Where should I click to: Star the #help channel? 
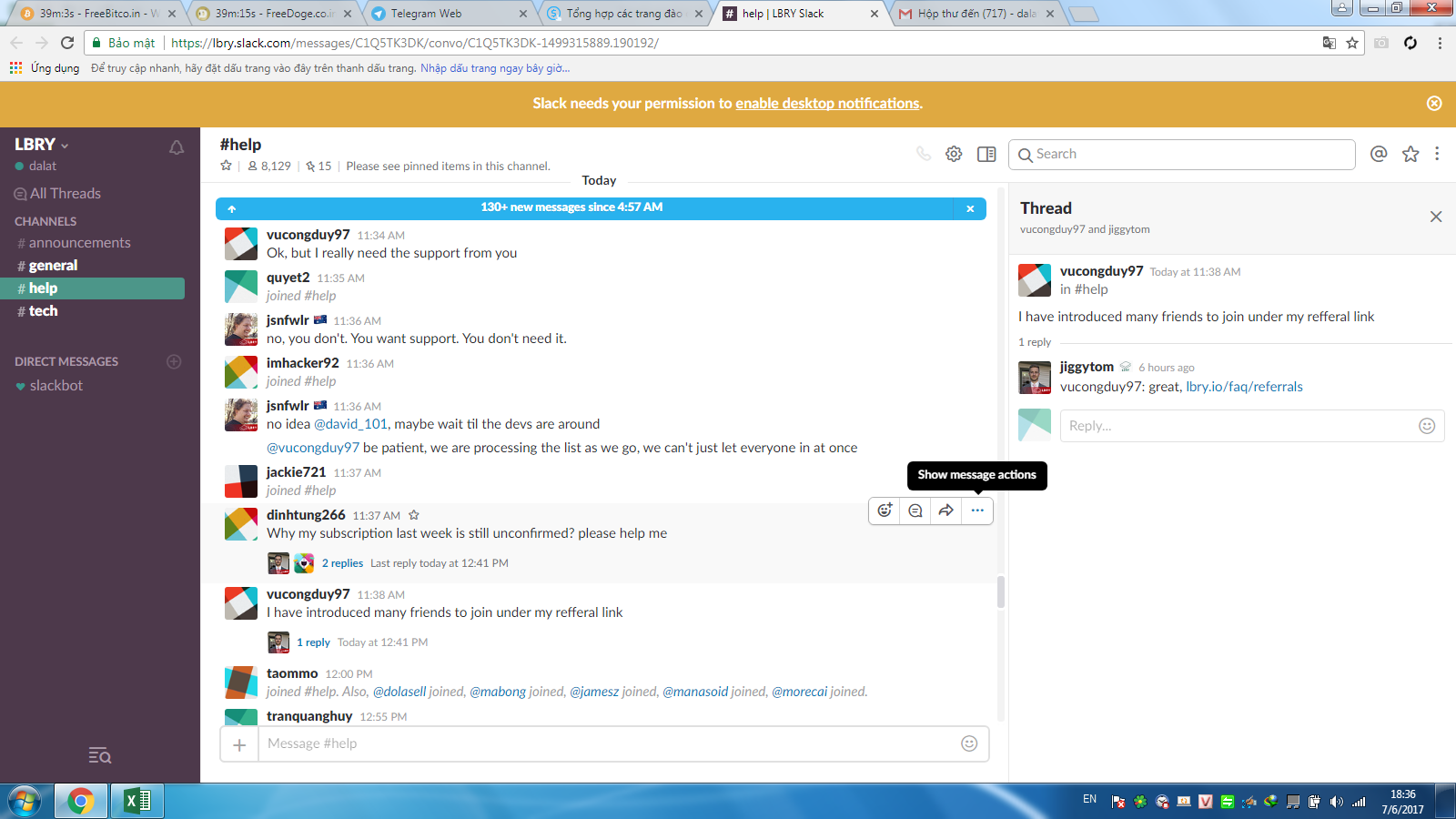coord(227,166)
